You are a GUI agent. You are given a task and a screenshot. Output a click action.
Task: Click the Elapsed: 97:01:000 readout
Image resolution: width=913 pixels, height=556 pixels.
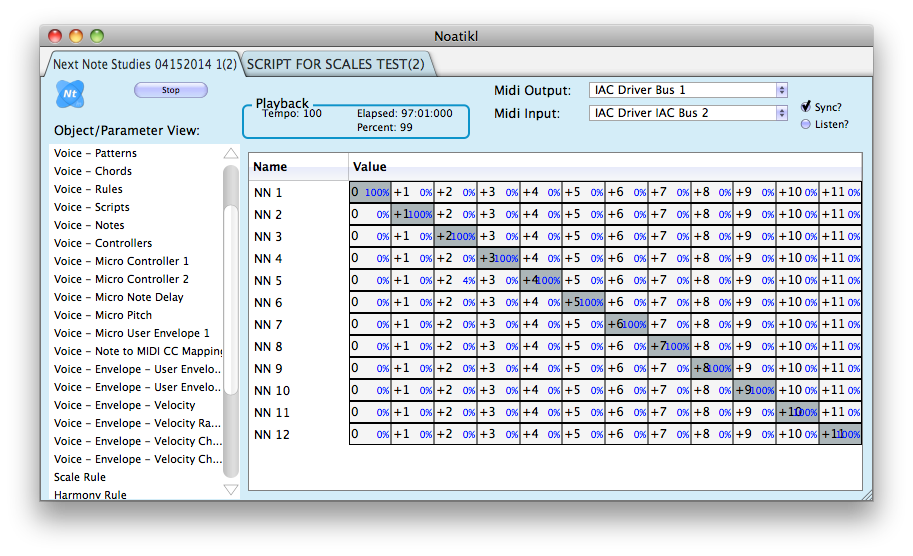[x=405, y=114]
